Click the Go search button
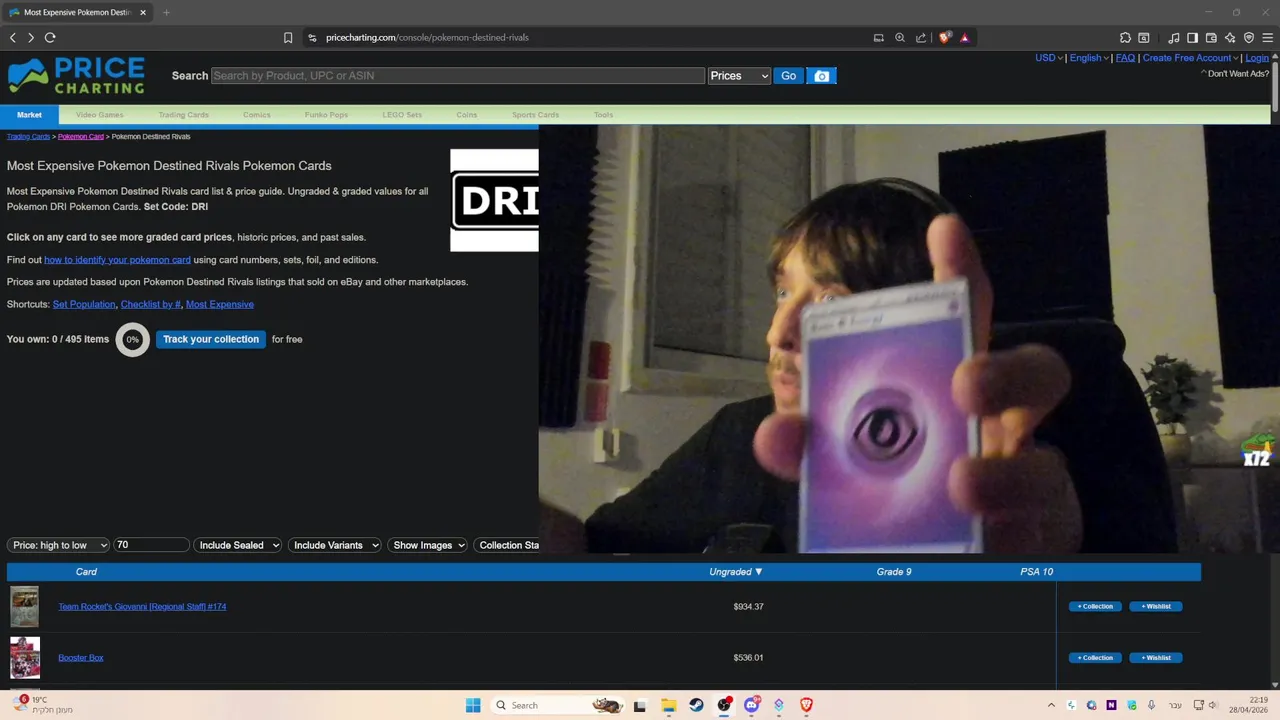1280x720 pixels. (788, 76)
